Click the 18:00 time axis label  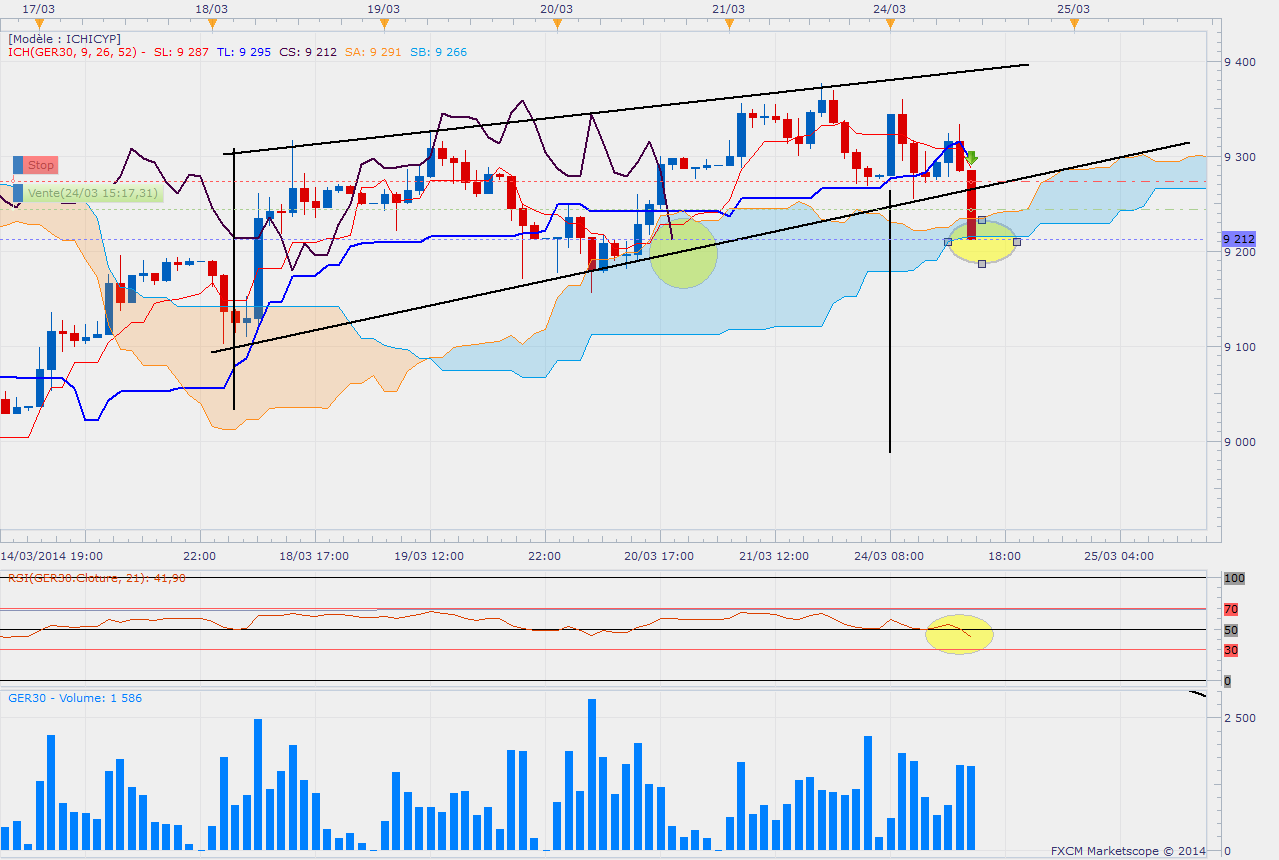[x=1003, y=555]
